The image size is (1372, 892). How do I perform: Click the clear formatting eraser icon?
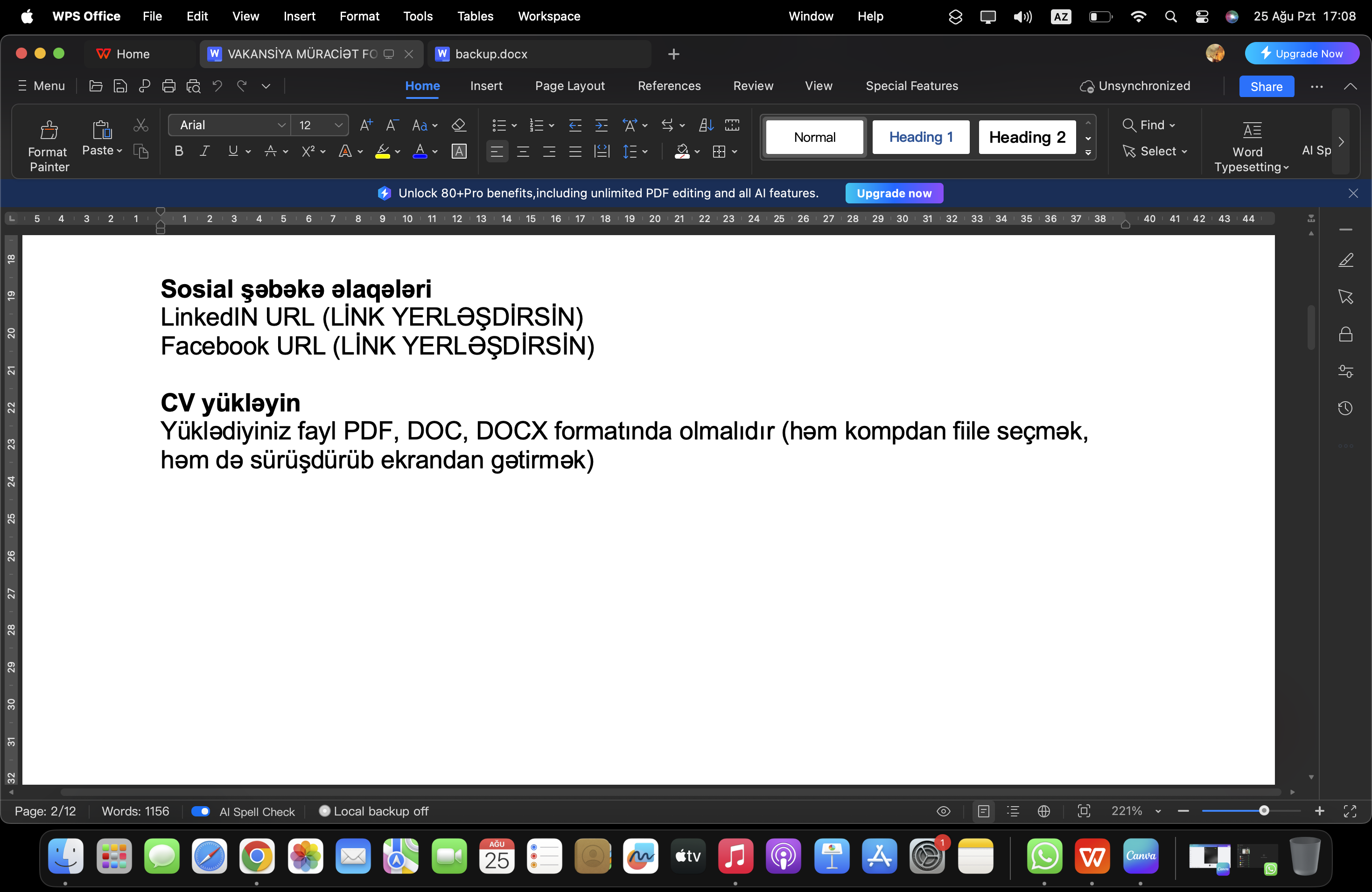coord(458,125)
